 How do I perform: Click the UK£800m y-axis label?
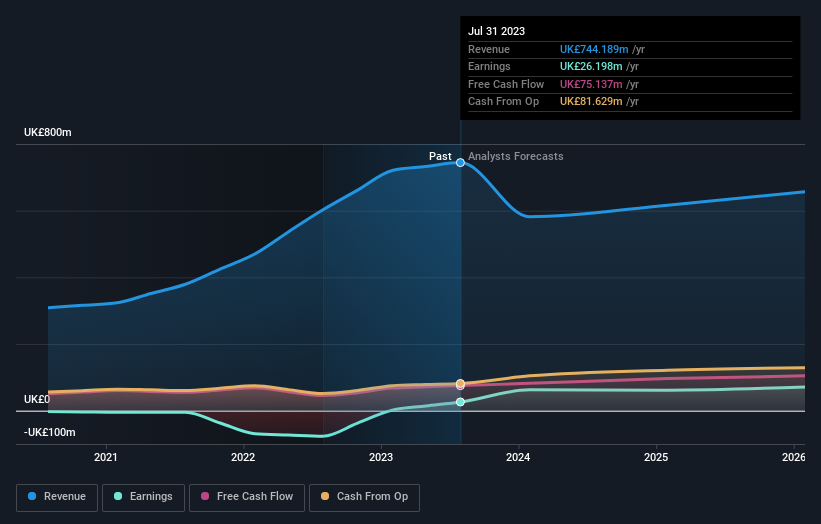click(48, 132)
